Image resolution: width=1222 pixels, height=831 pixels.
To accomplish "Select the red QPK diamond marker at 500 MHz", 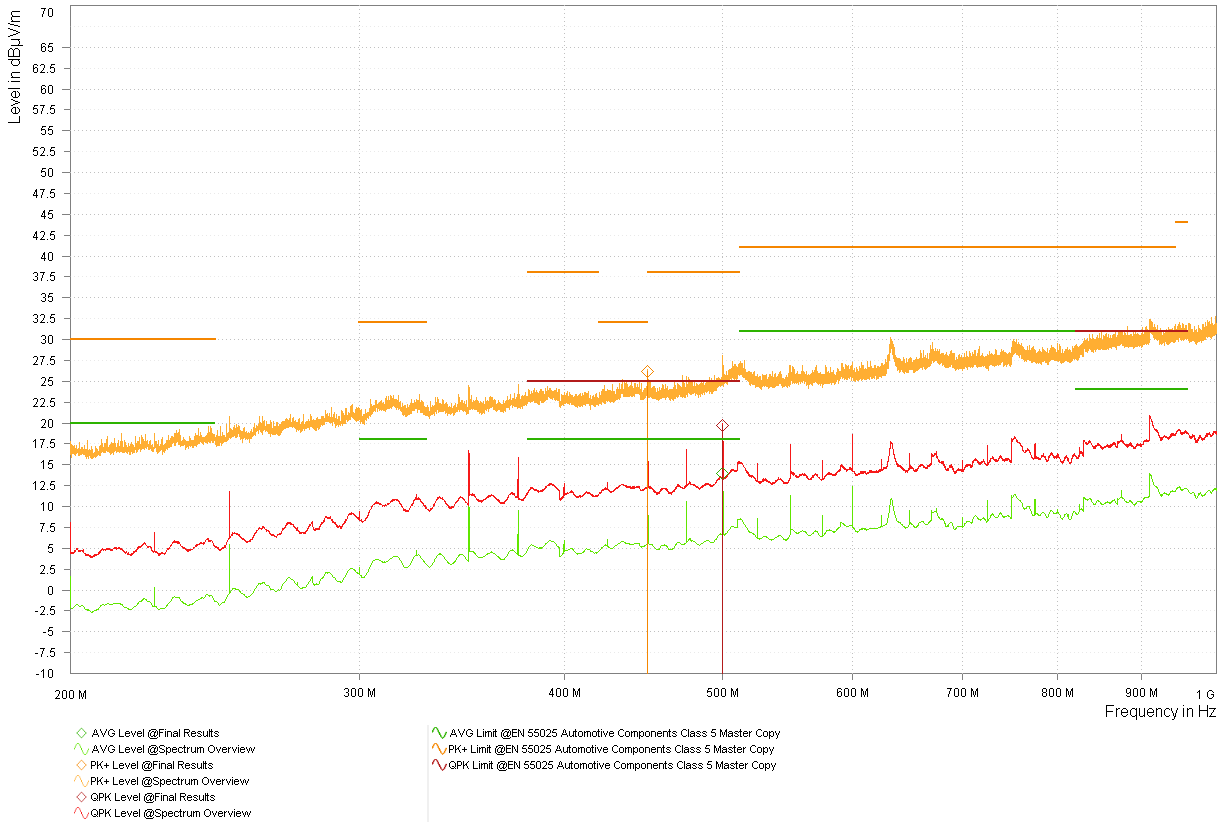I will click(722, 426).
